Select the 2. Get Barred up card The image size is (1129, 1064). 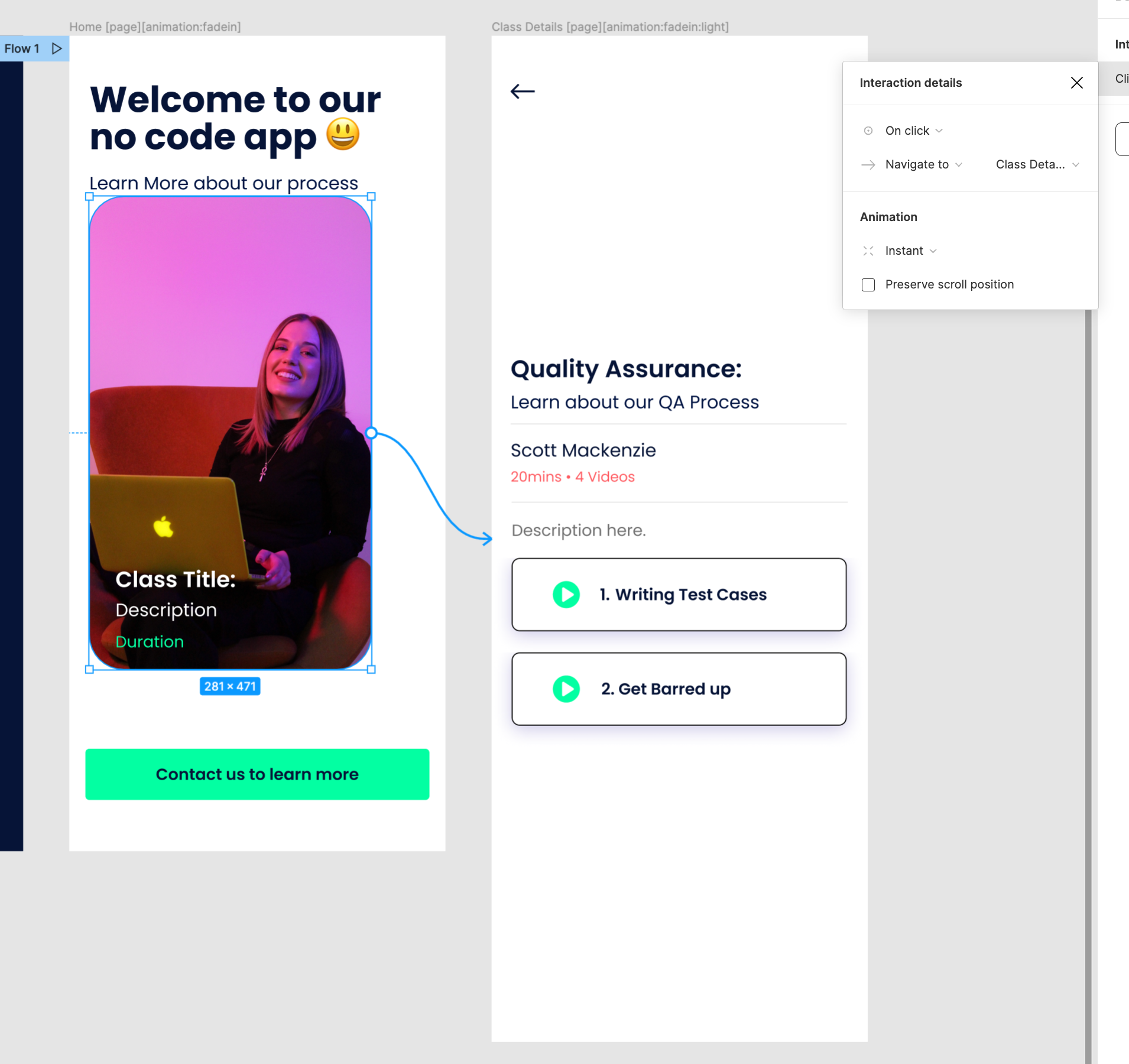pos(679,689)
